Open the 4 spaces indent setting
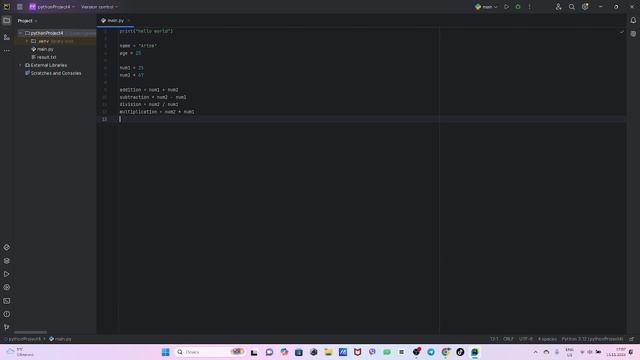This screenshot has height=360, width=640. [x=547, y=339]
